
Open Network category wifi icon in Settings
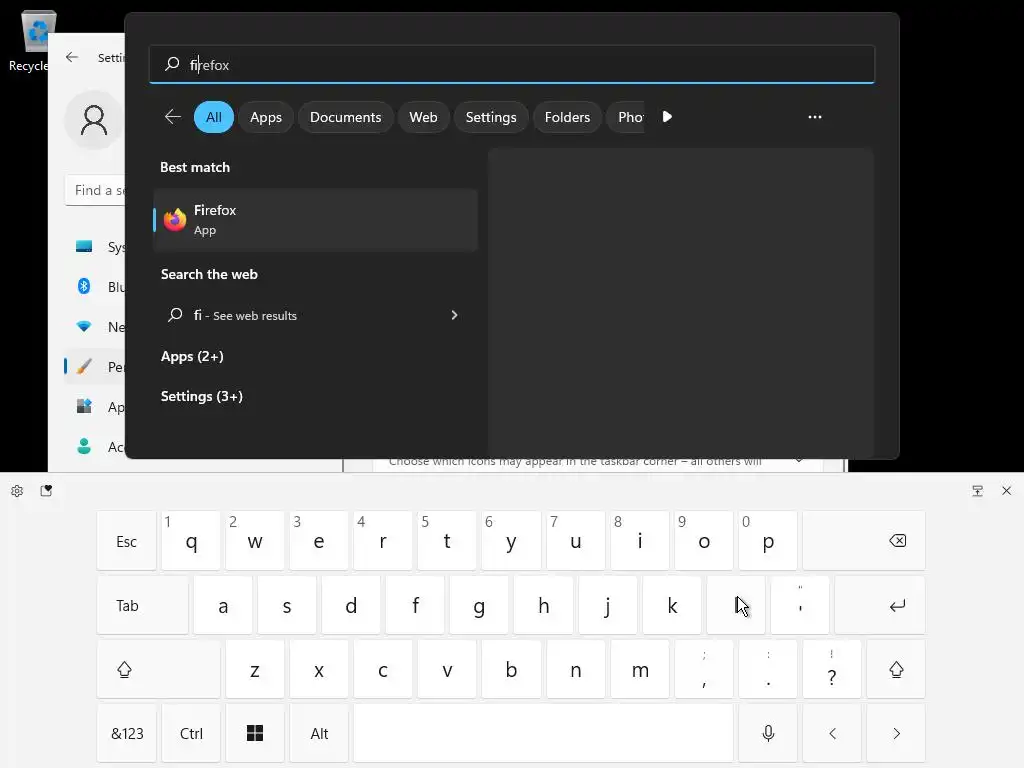coord(84,326)
